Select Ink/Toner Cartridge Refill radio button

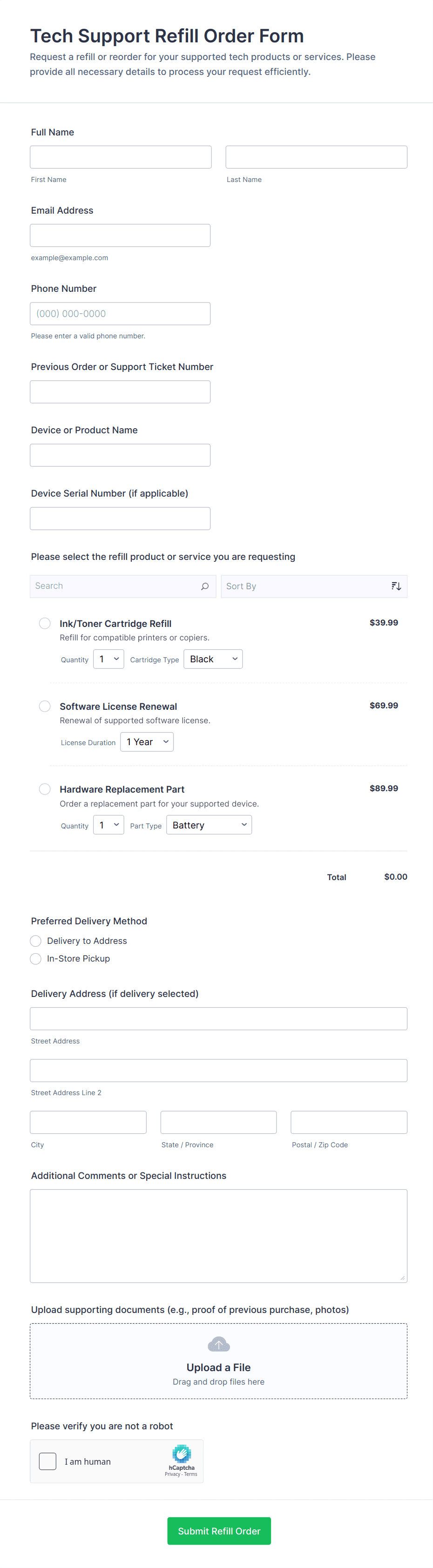pyautogui.click(x=45, y=623)
